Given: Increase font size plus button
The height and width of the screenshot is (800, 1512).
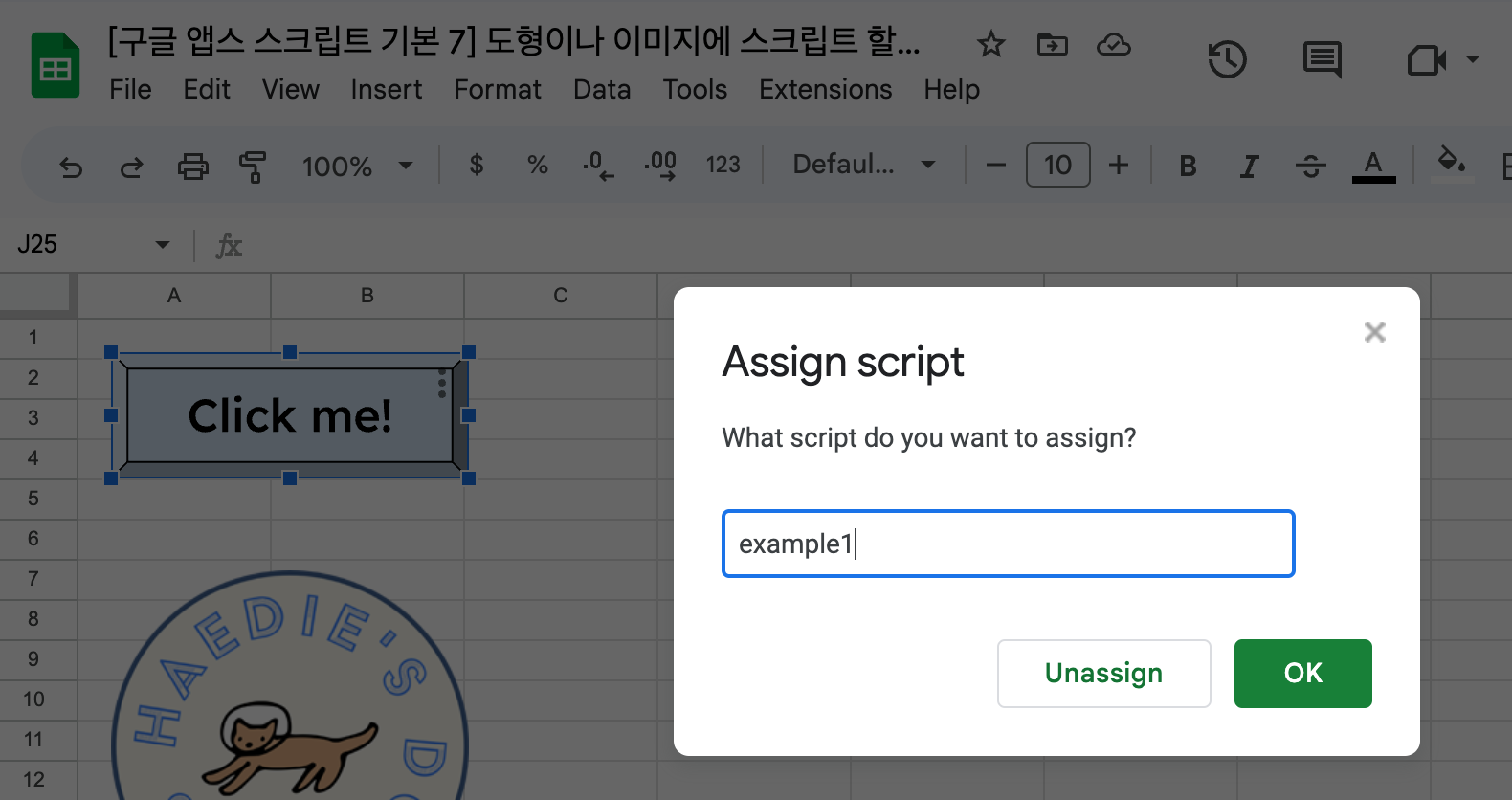Looking at the screenshot, I should [1119, 166].
